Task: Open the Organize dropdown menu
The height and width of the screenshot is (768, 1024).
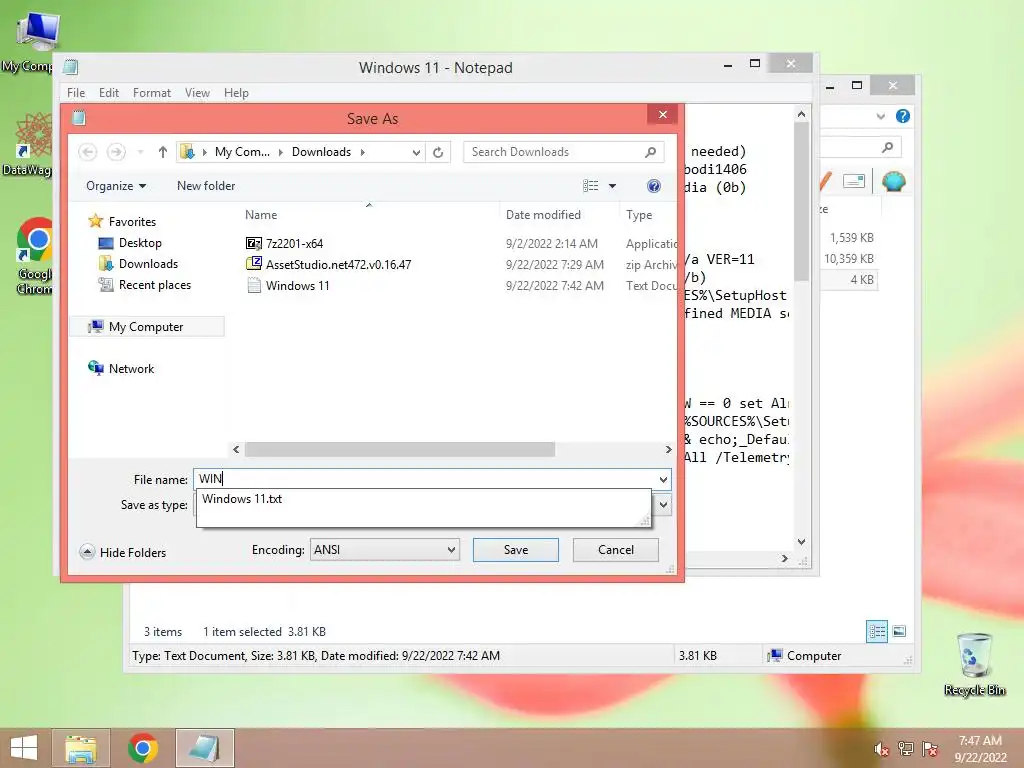Action: click(116, 186)
